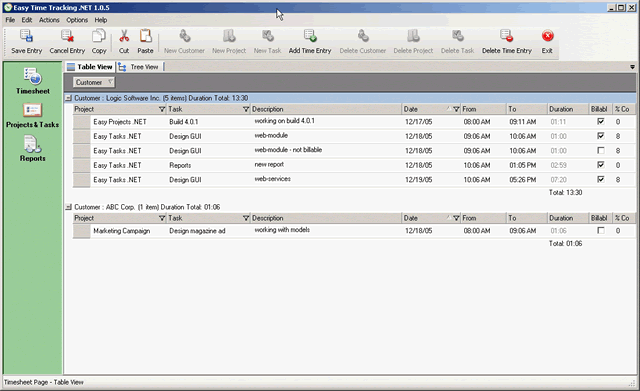640x391 pixels.
Task: Click the Add Time Entry icon
Action: pos(310,36)
